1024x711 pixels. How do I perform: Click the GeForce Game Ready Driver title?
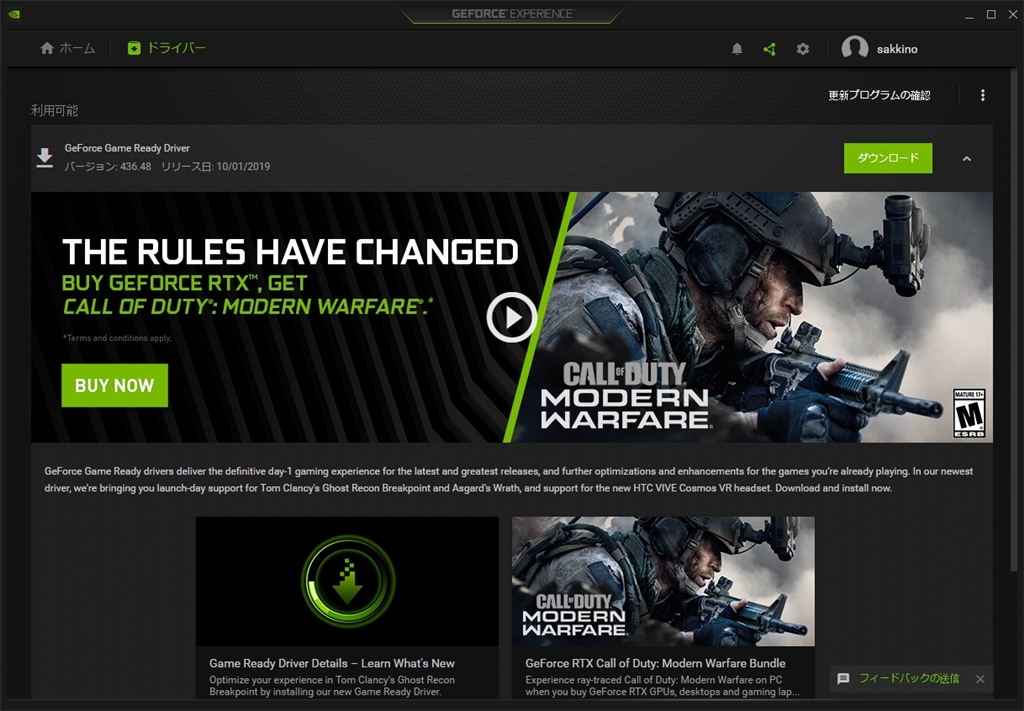pos(127,148)
